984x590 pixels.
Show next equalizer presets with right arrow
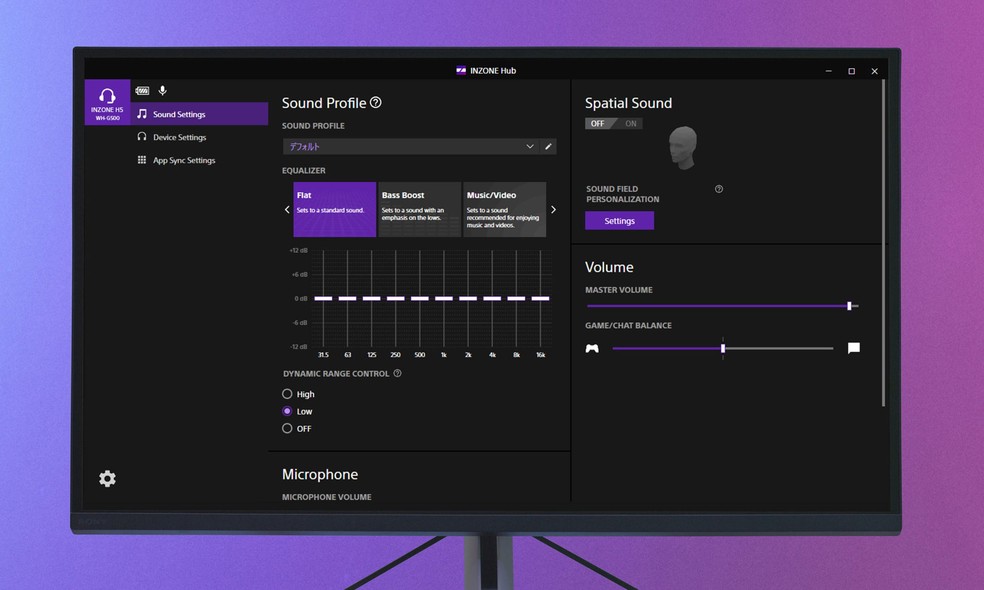pos(553,210)
